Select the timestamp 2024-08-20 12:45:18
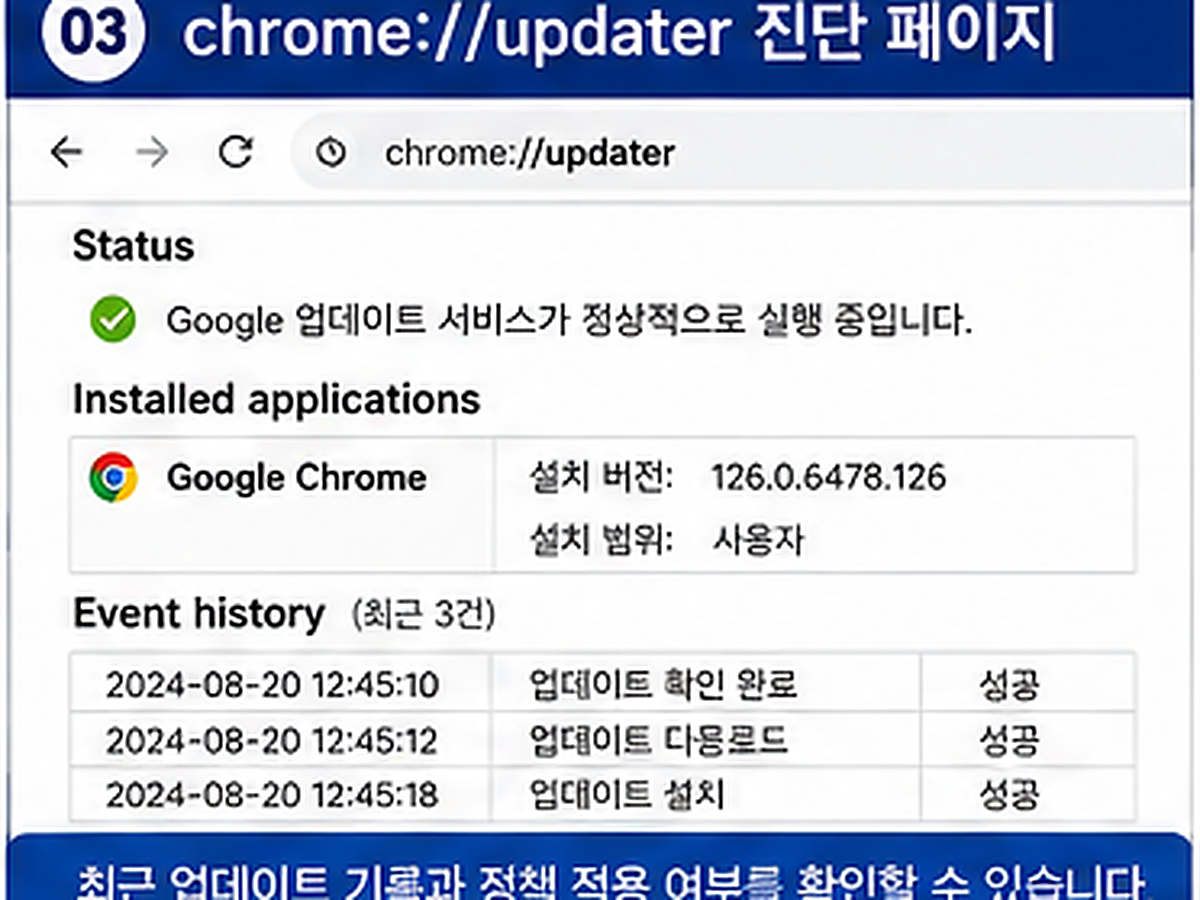The height and width of the screenshot is (900, 1200). pyautogui.click(x=272, y=796)
